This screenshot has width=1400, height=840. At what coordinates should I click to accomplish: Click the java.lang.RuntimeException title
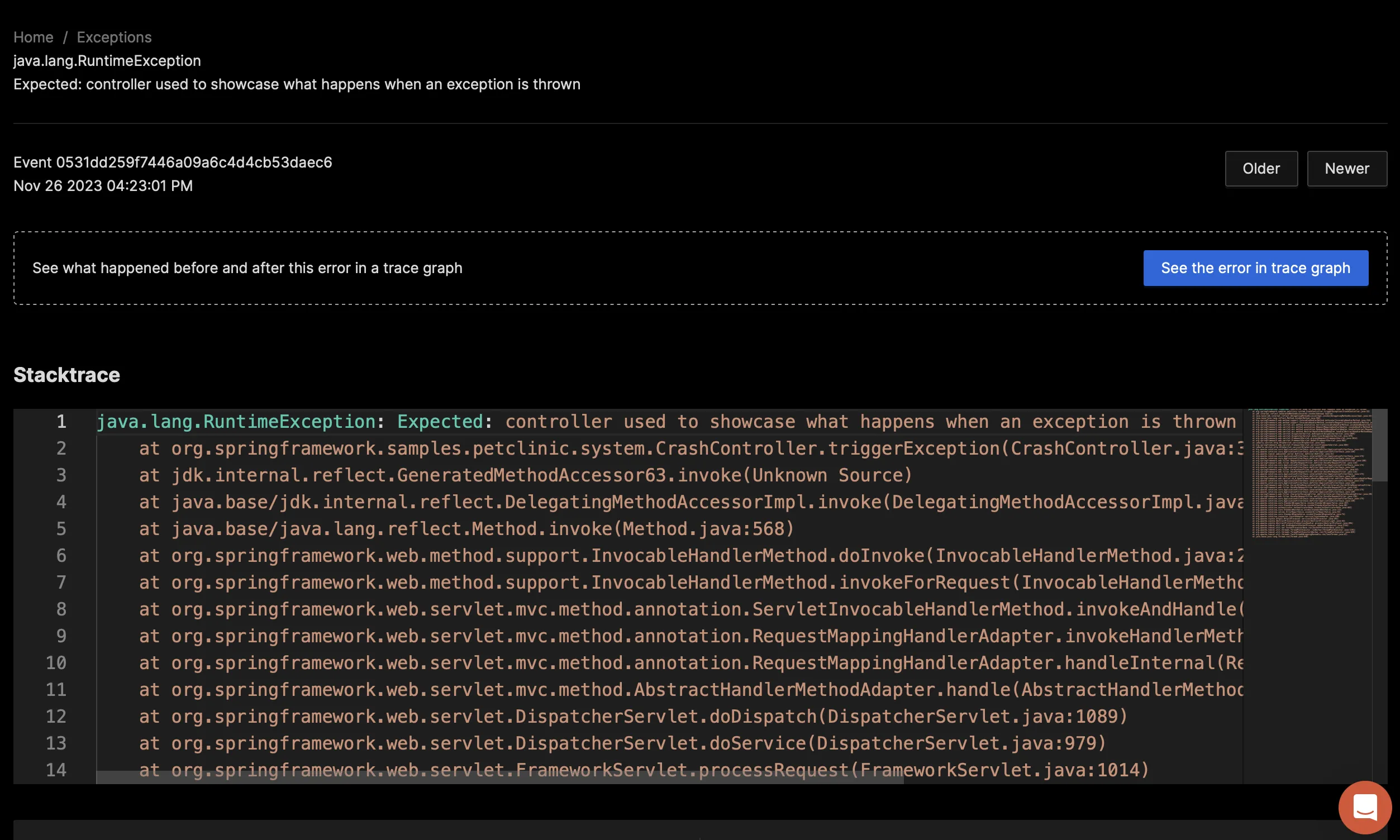[x=107, y=61]
